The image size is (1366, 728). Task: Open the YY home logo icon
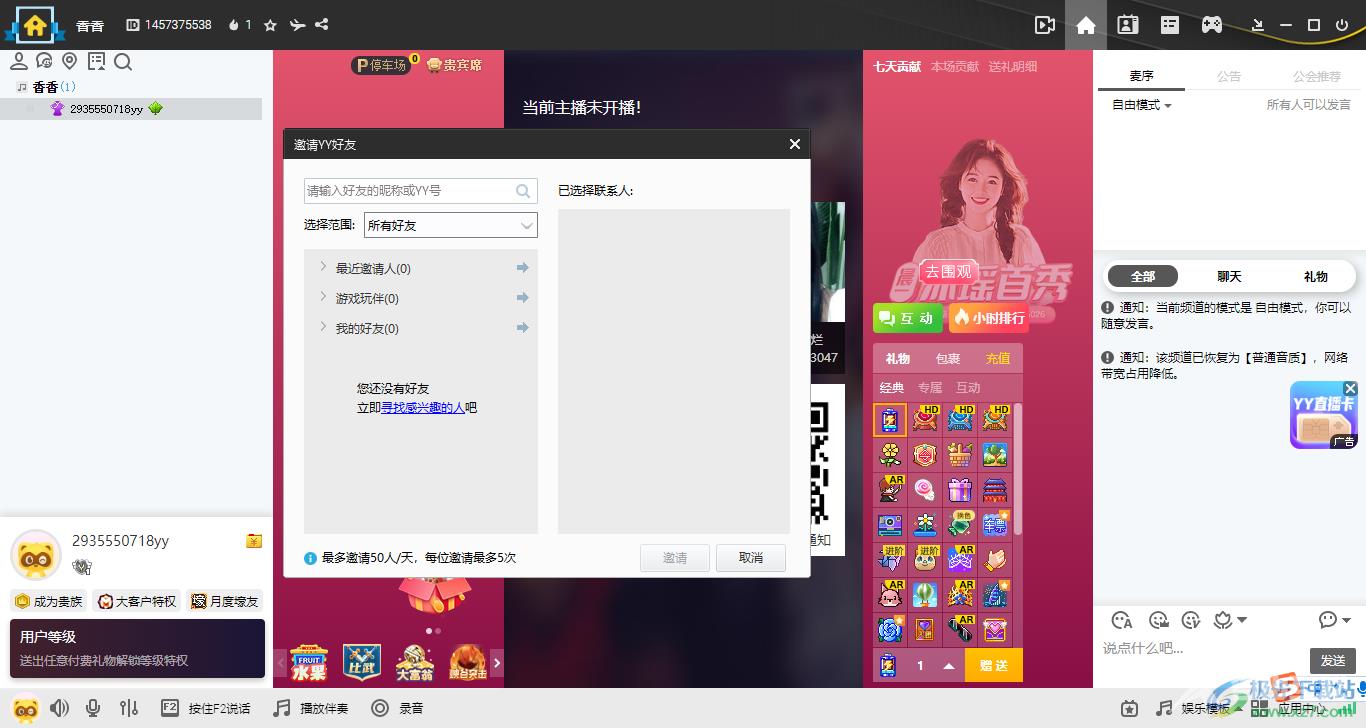(x=35, y=24)
